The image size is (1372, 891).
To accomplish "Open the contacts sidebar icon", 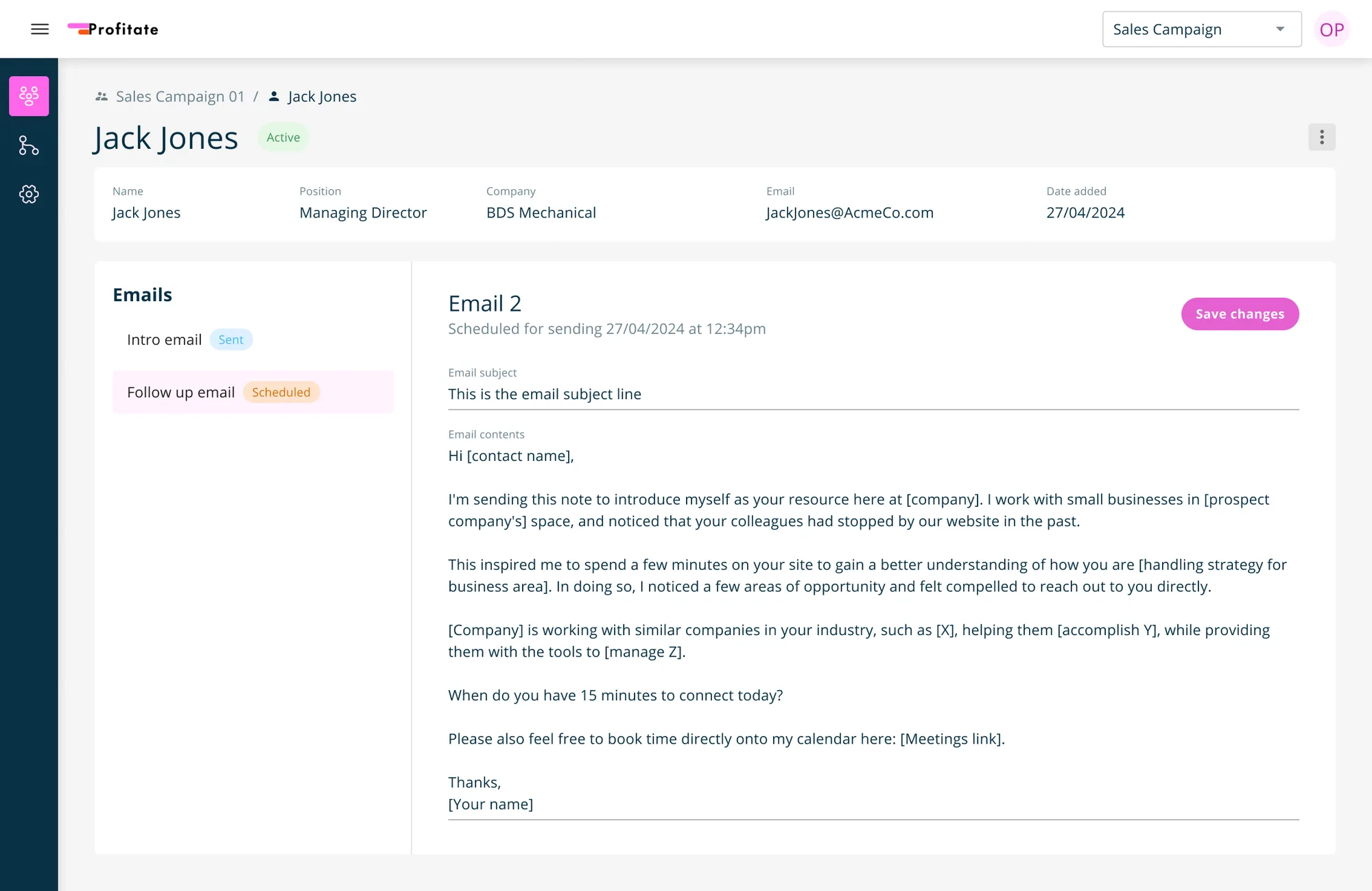I will pos(29,96).
